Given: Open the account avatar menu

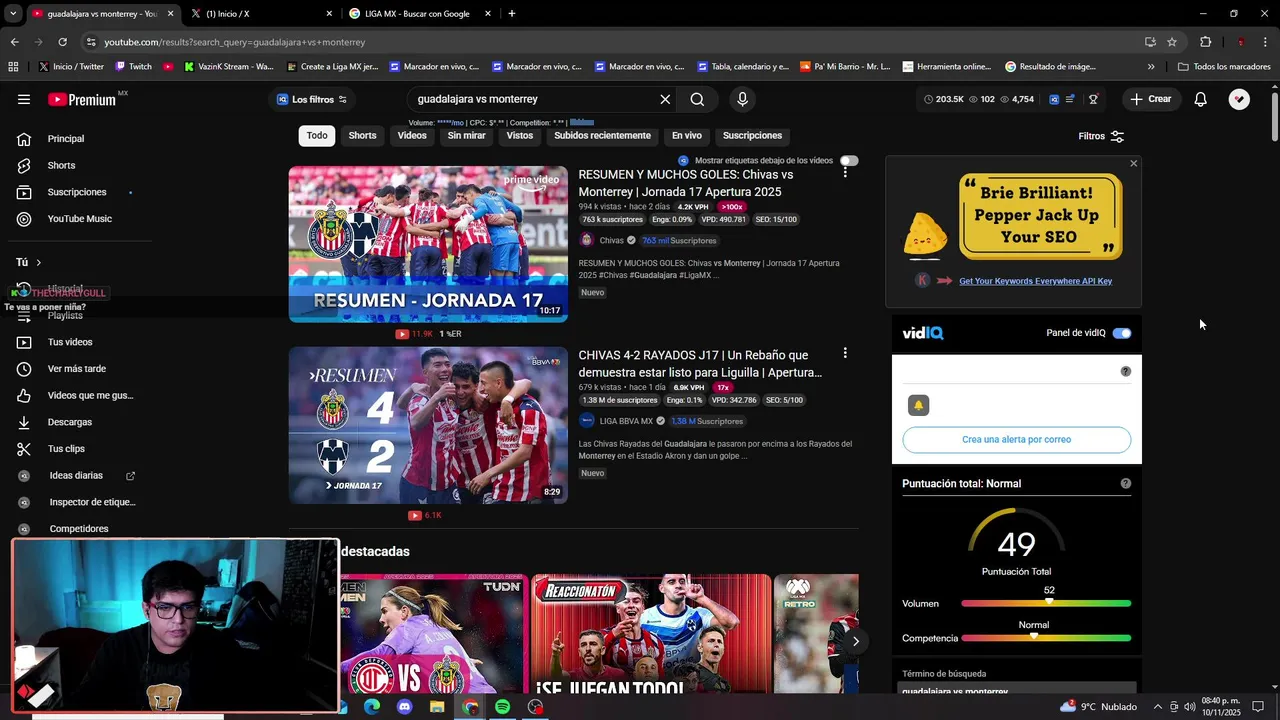Looking at the screenshot, I should [1239, 99].
